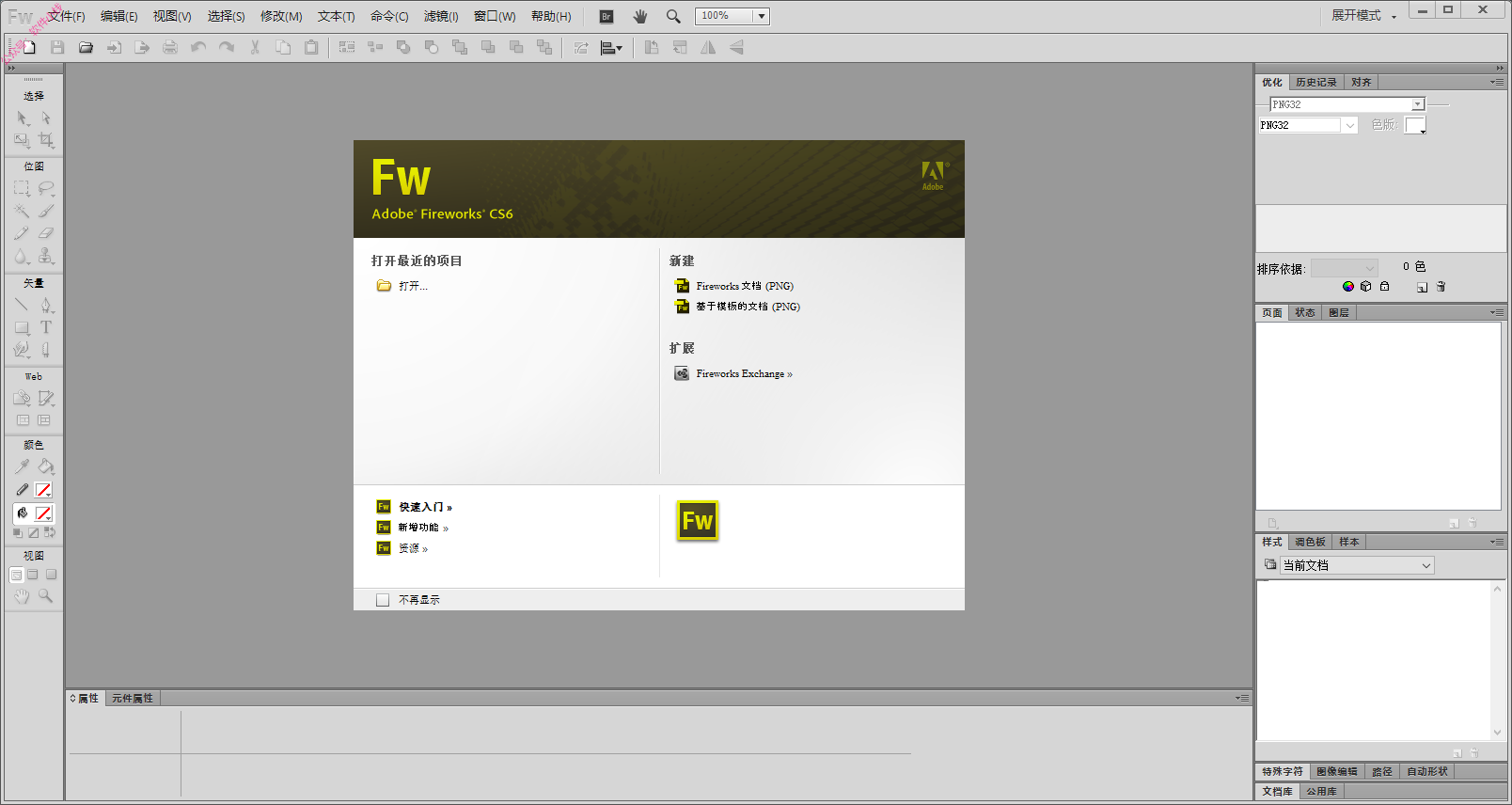Create 基于模板的文档 (PNG)
The height and width of the screenshot is (805, 1512).
click(748, 307)
